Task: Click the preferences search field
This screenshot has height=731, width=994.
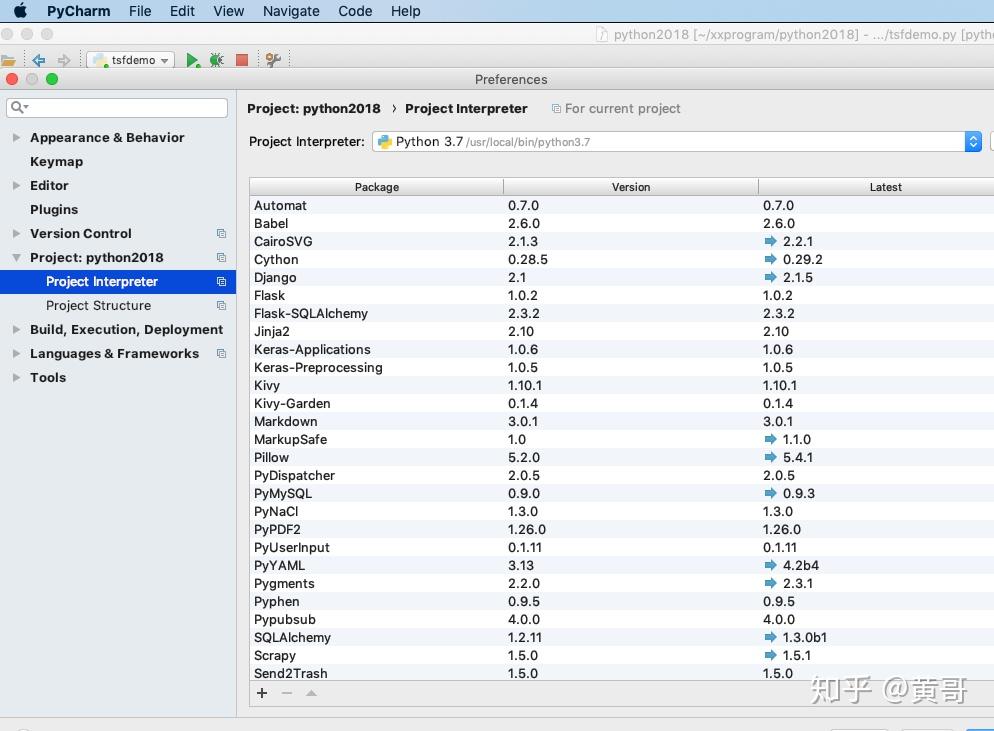Action: pyautogui.click(x=125, y=107)
